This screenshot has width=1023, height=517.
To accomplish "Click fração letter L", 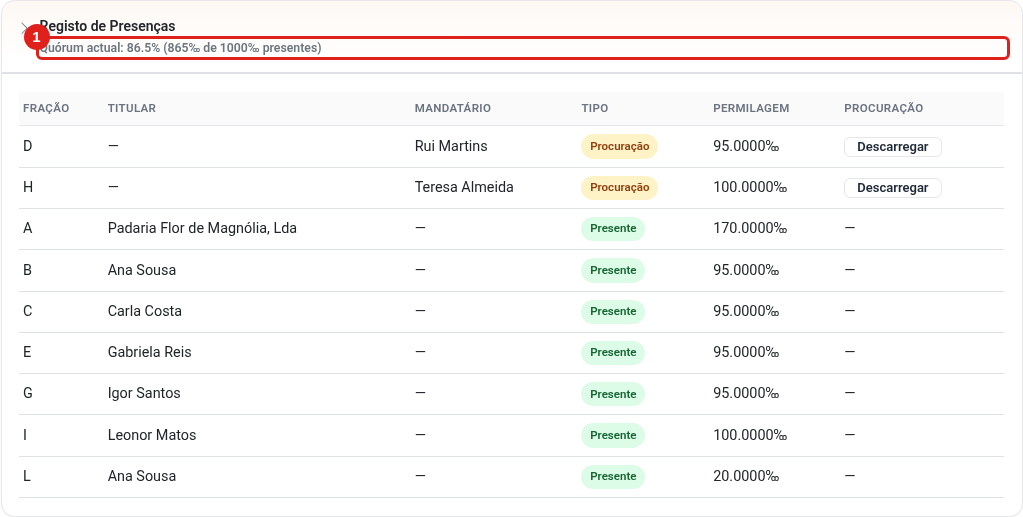I will pyautogui.click(x=27, y=477).
